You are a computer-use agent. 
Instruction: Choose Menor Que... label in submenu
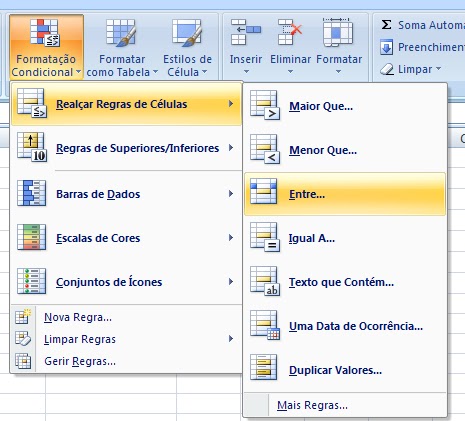323,150
